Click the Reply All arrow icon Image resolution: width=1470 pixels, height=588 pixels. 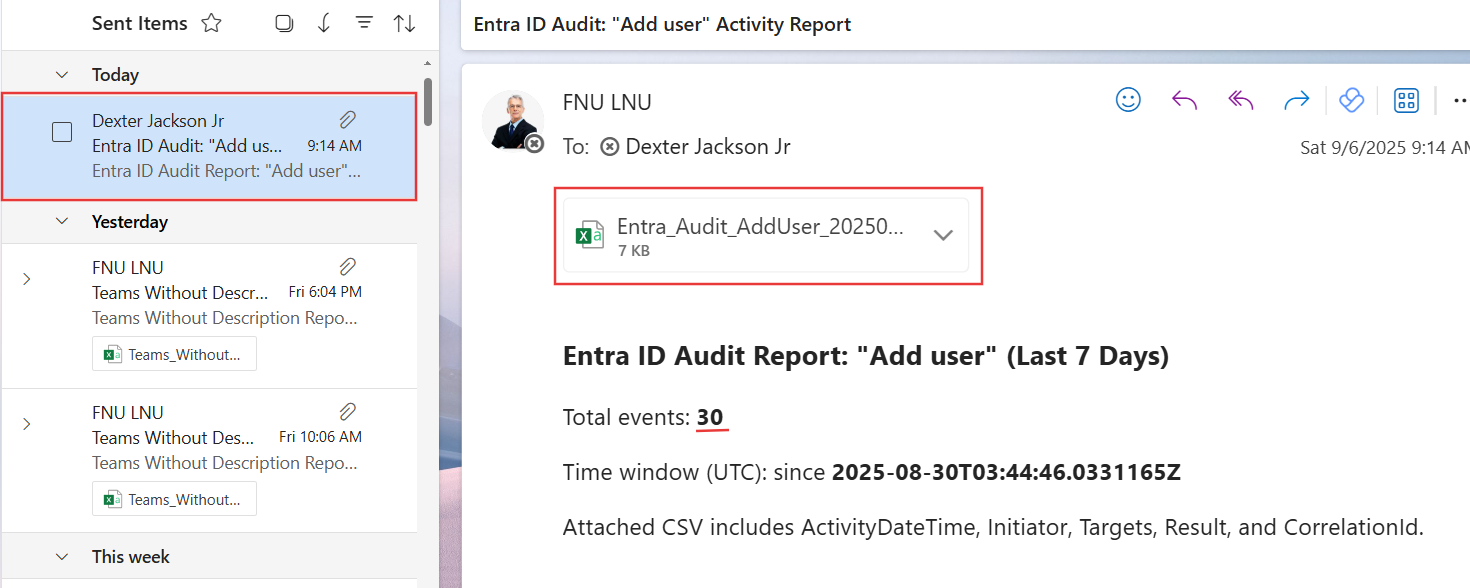[x=1240, y=100]
